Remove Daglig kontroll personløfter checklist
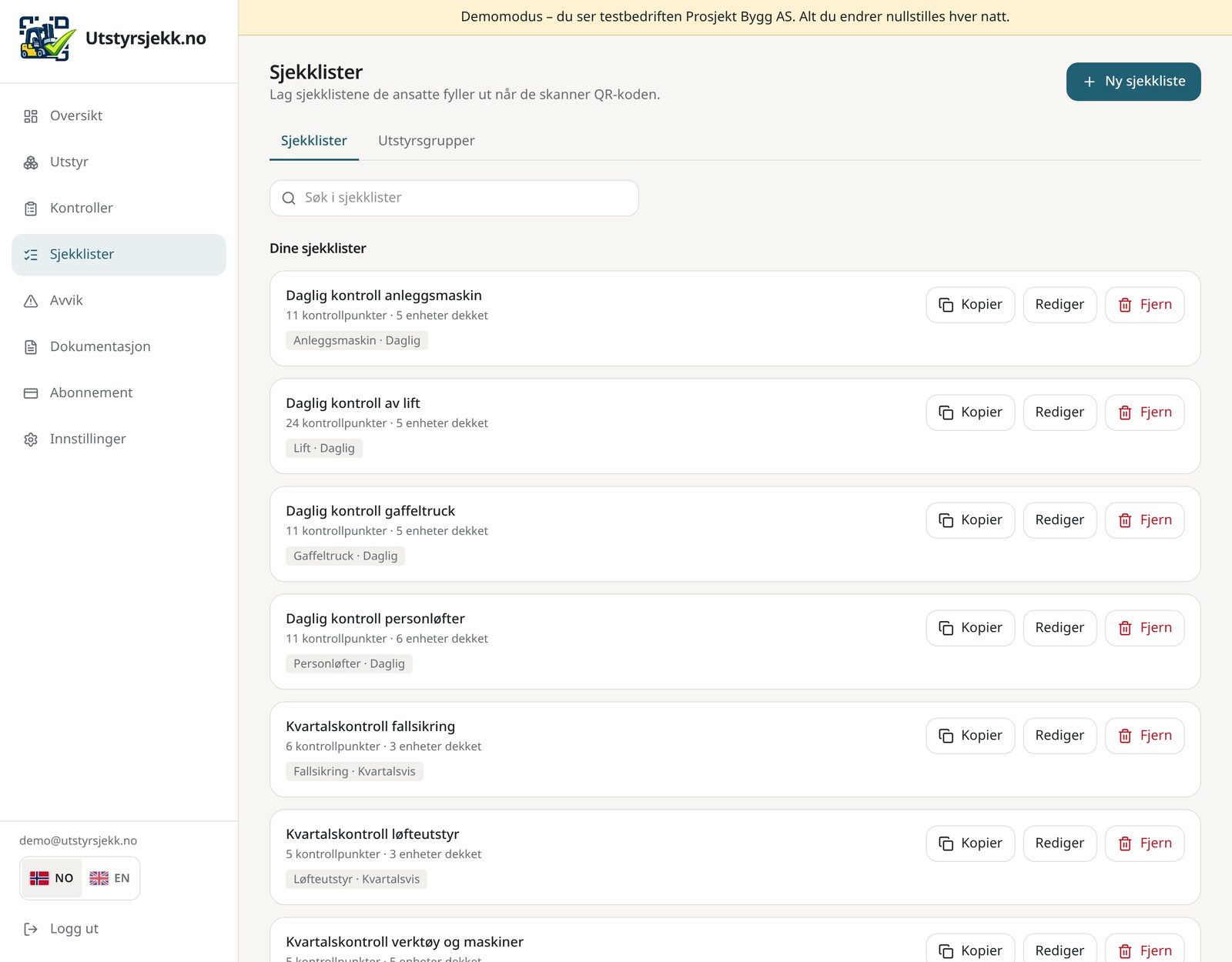The image size is (1232, 962). [1145, 628]
